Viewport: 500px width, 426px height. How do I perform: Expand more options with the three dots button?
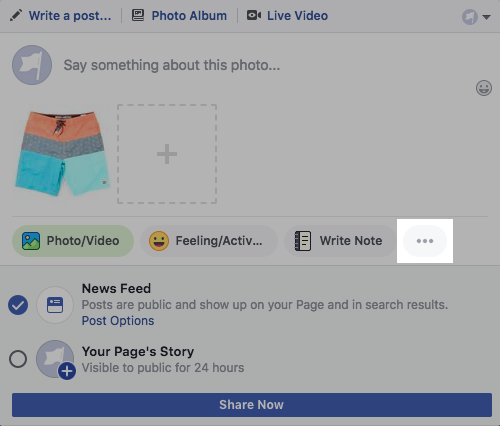[425, 241]
